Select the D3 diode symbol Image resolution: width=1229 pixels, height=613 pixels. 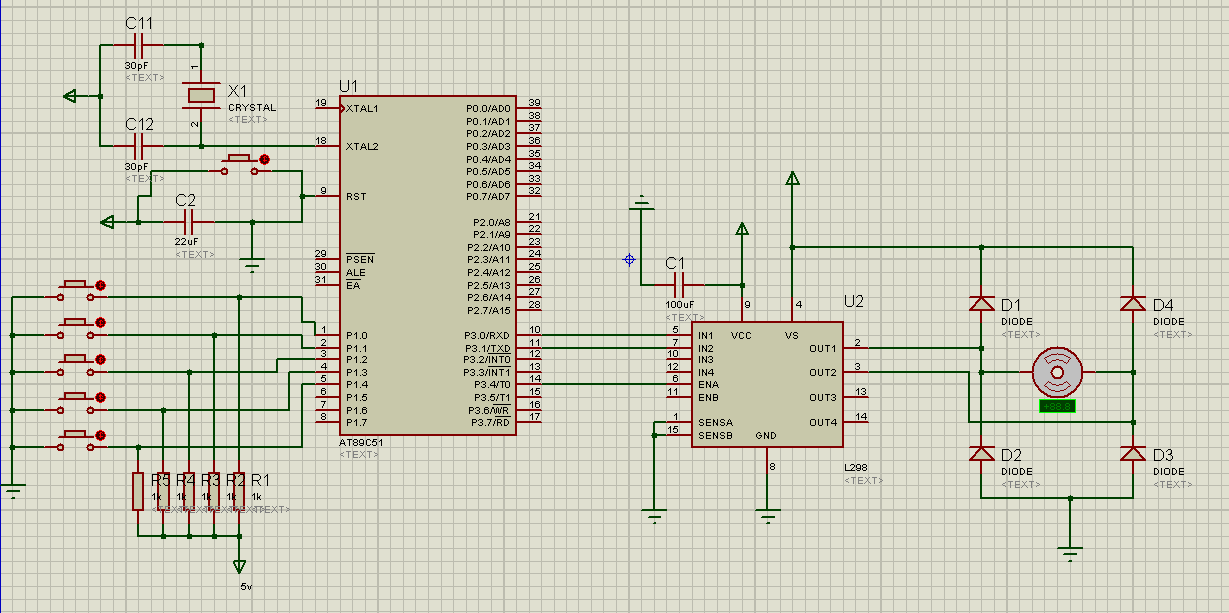(x=1133, y=454)
